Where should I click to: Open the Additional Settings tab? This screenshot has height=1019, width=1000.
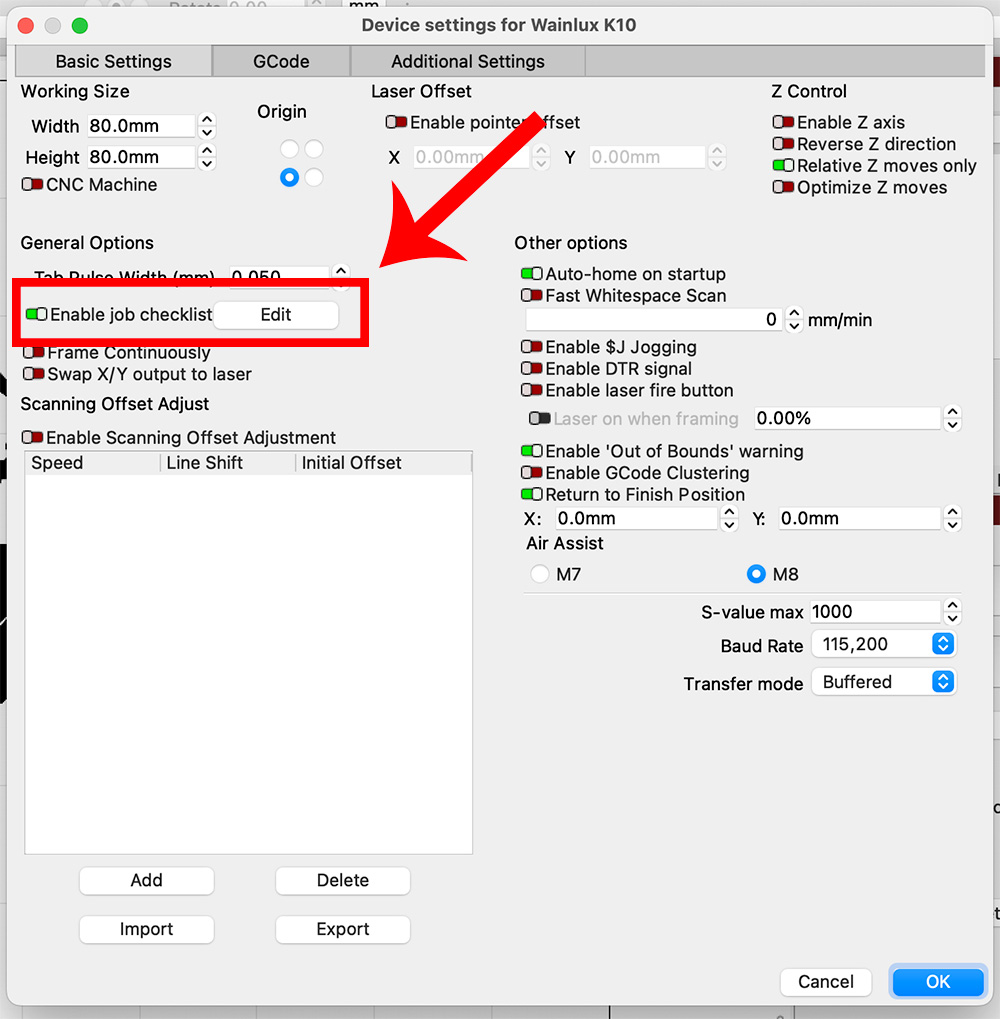pos(468,61)
